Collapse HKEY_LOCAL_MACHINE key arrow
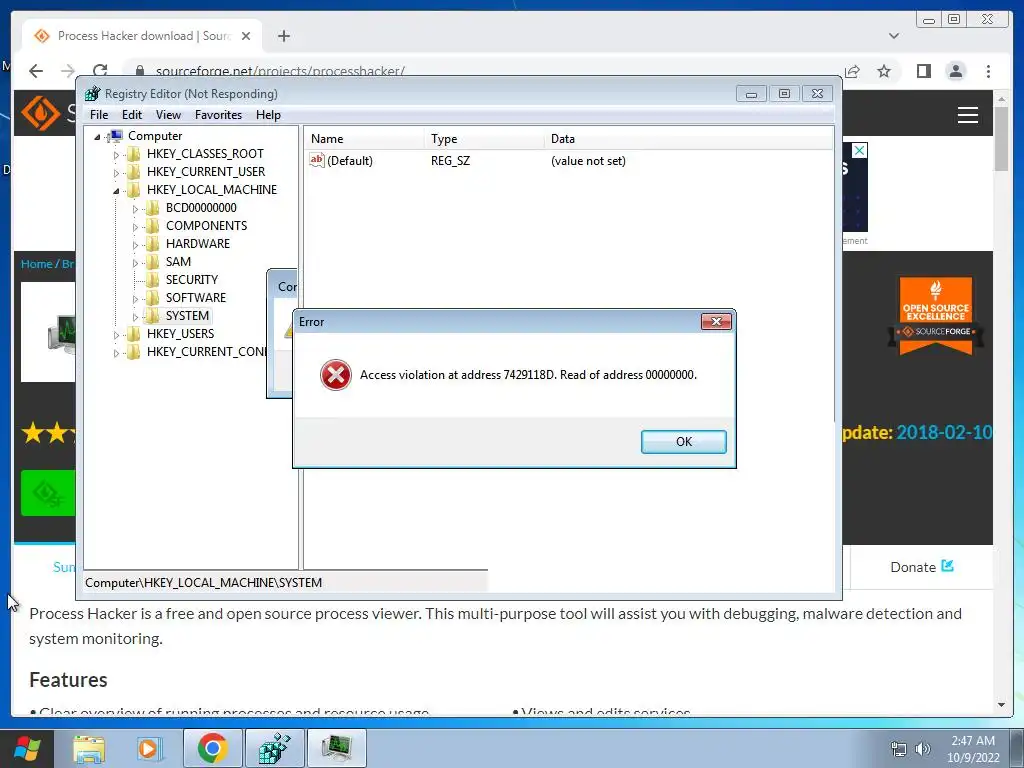1024x768 pixels. 116,191
